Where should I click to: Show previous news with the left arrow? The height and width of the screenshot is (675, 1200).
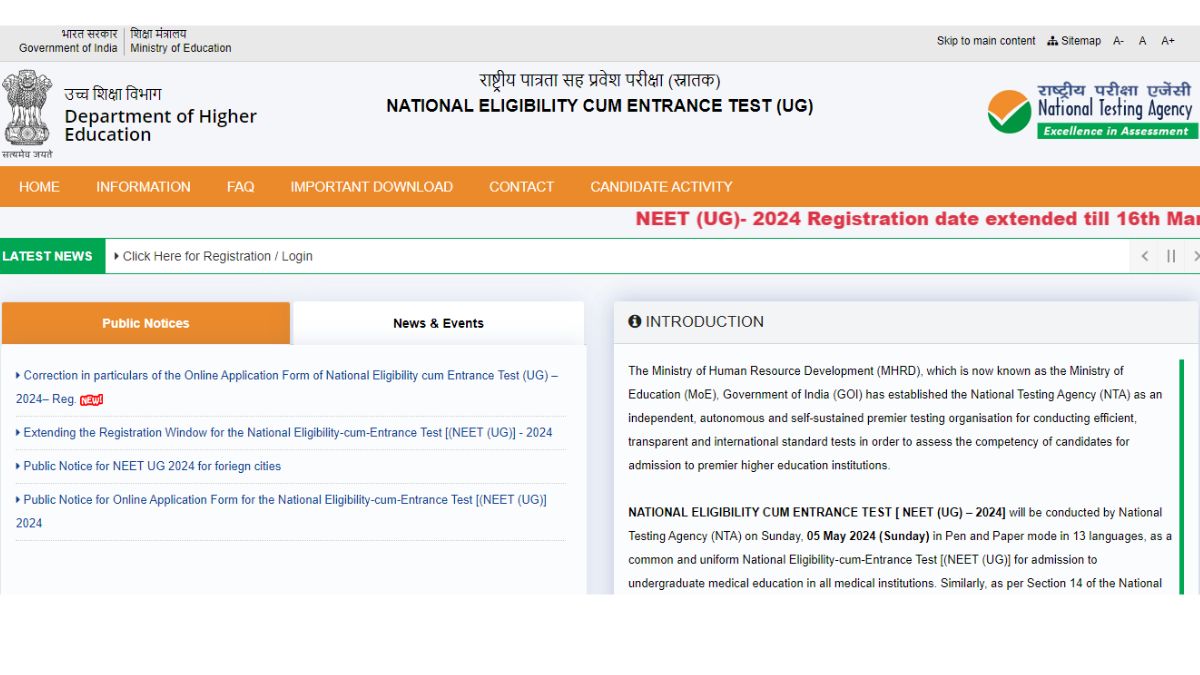(x=1145, y=256)
